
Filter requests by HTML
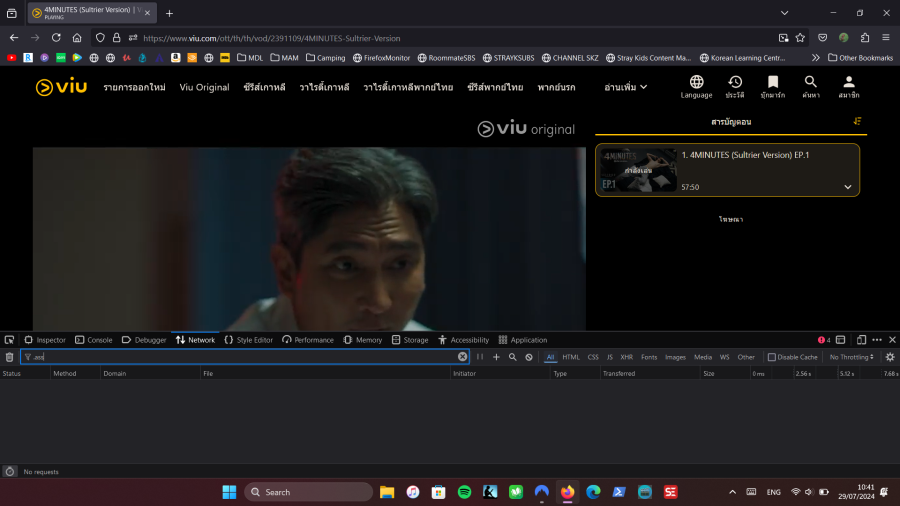(571, 357)
